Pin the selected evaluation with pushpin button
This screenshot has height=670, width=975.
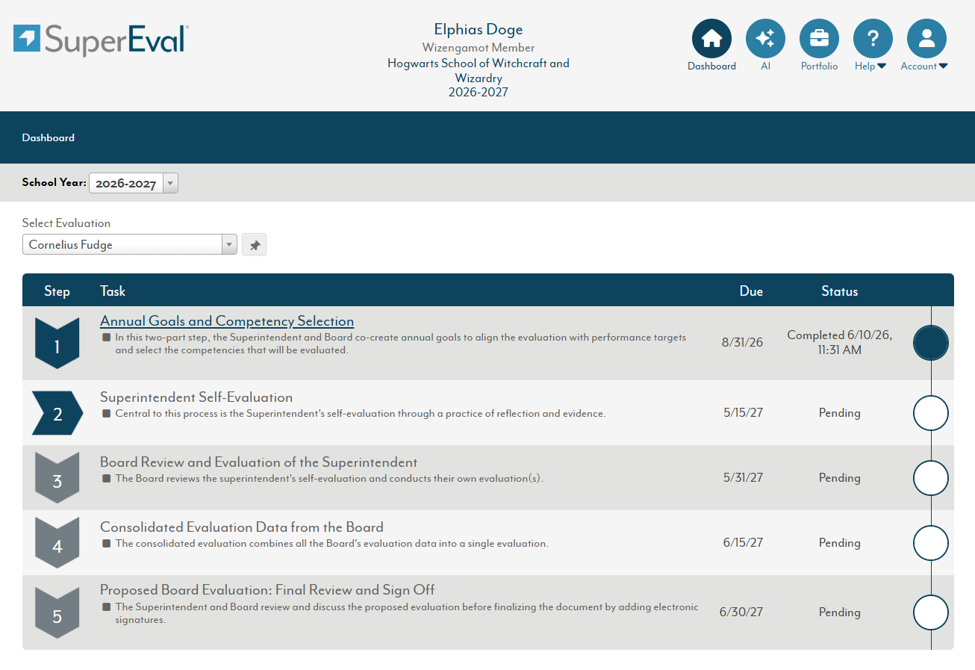(x=254, y=245)
